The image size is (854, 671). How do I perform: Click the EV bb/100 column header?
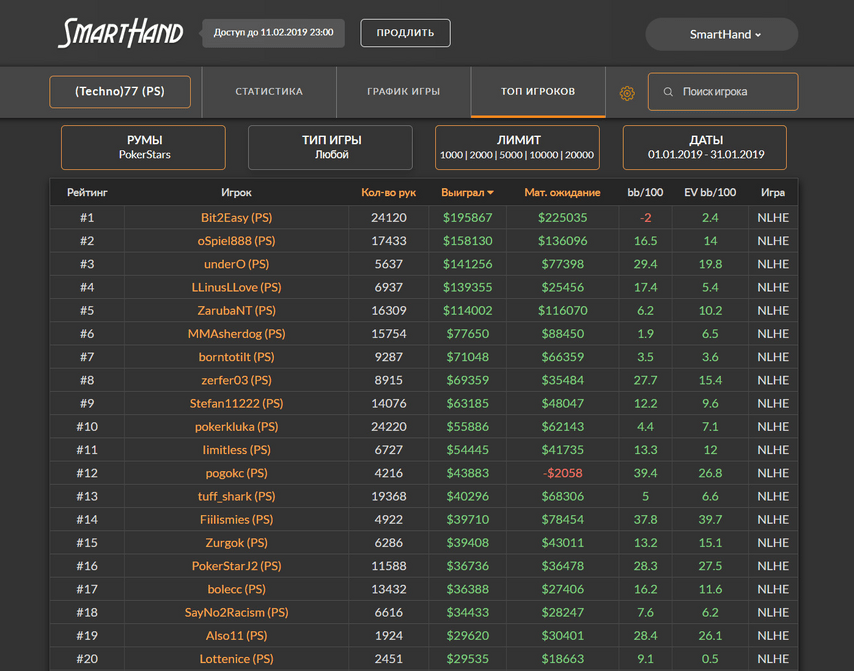710,192
